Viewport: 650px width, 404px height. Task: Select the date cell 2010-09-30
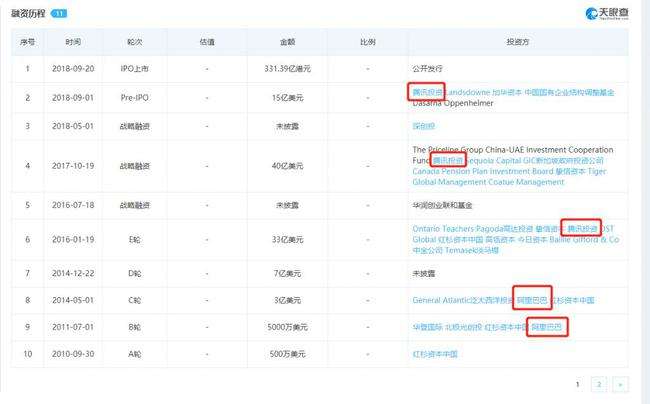[73, 354]
